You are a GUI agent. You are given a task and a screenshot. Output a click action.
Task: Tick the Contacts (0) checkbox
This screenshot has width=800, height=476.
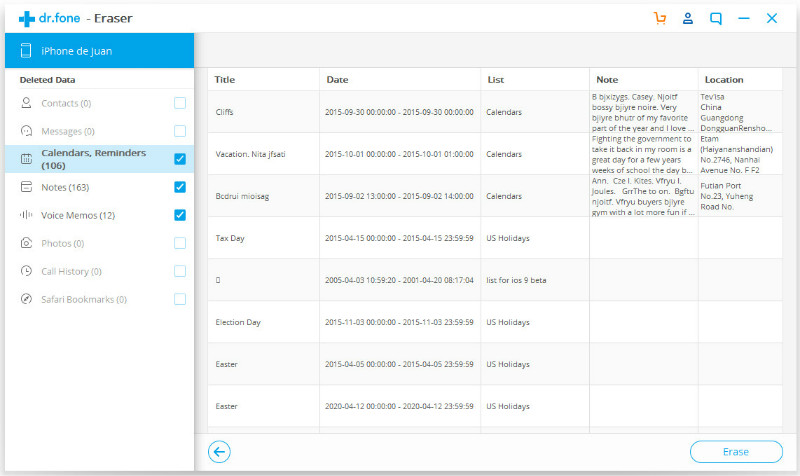pyautogui.click(x=180, y=103)
